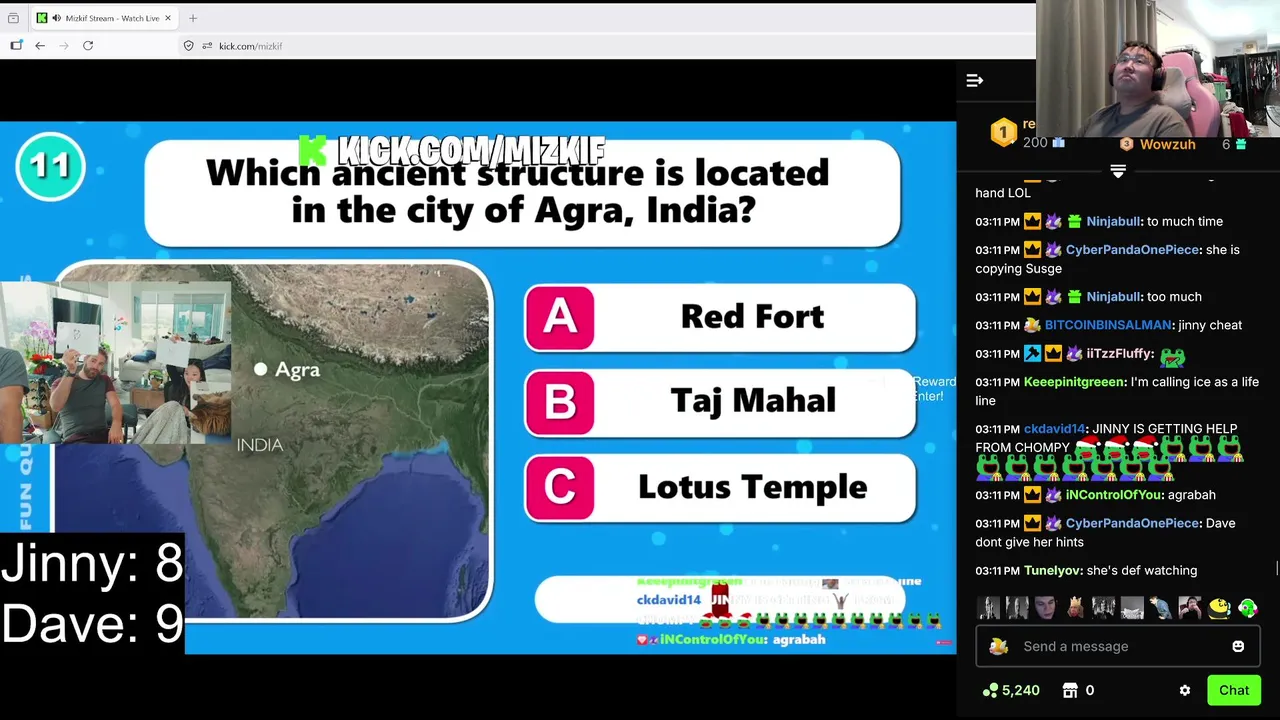Click the bird identity badge in chat input

pyautogui.click(x=998, y=646)
